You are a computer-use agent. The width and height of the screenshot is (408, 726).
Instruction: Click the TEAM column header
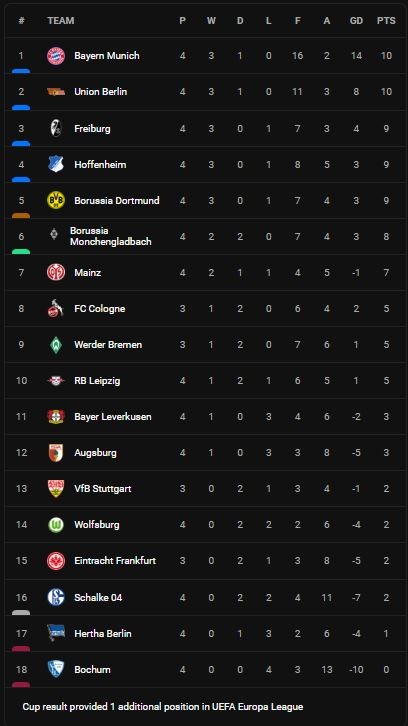click(x=61, y=21)
